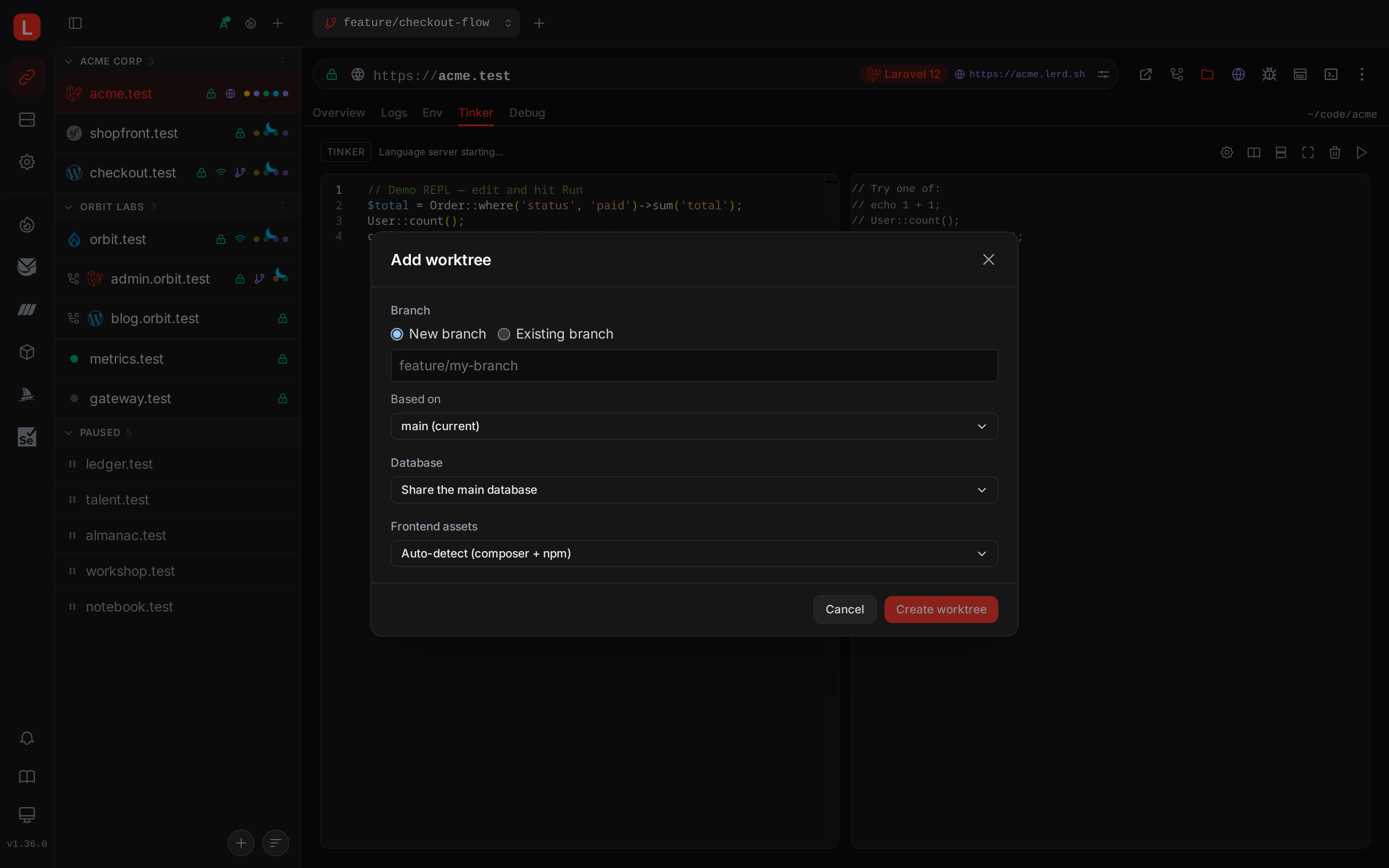The height and width of the screenshot is (868, 1389).
Task: Toggle Tinker fullscreen icon
Action: point(1307,152)
